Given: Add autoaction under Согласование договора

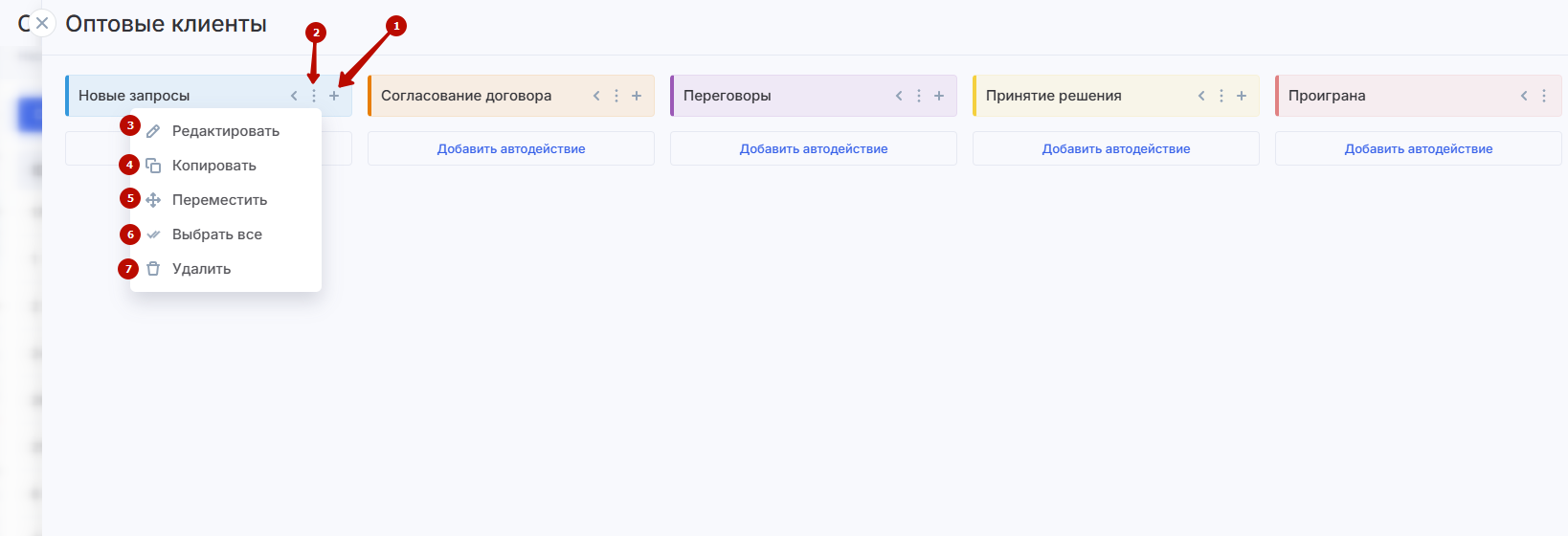Looking at the screenshot, I should point(511,148).
